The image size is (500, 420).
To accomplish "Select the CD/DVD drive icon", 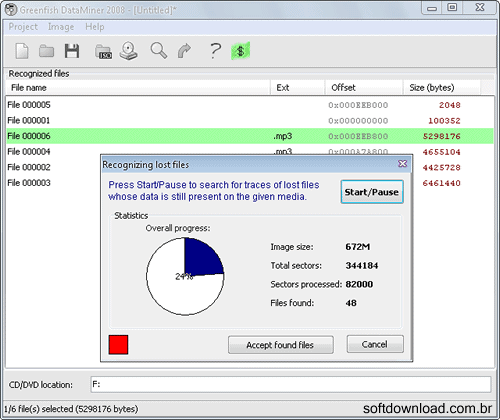I will (129, 51).
